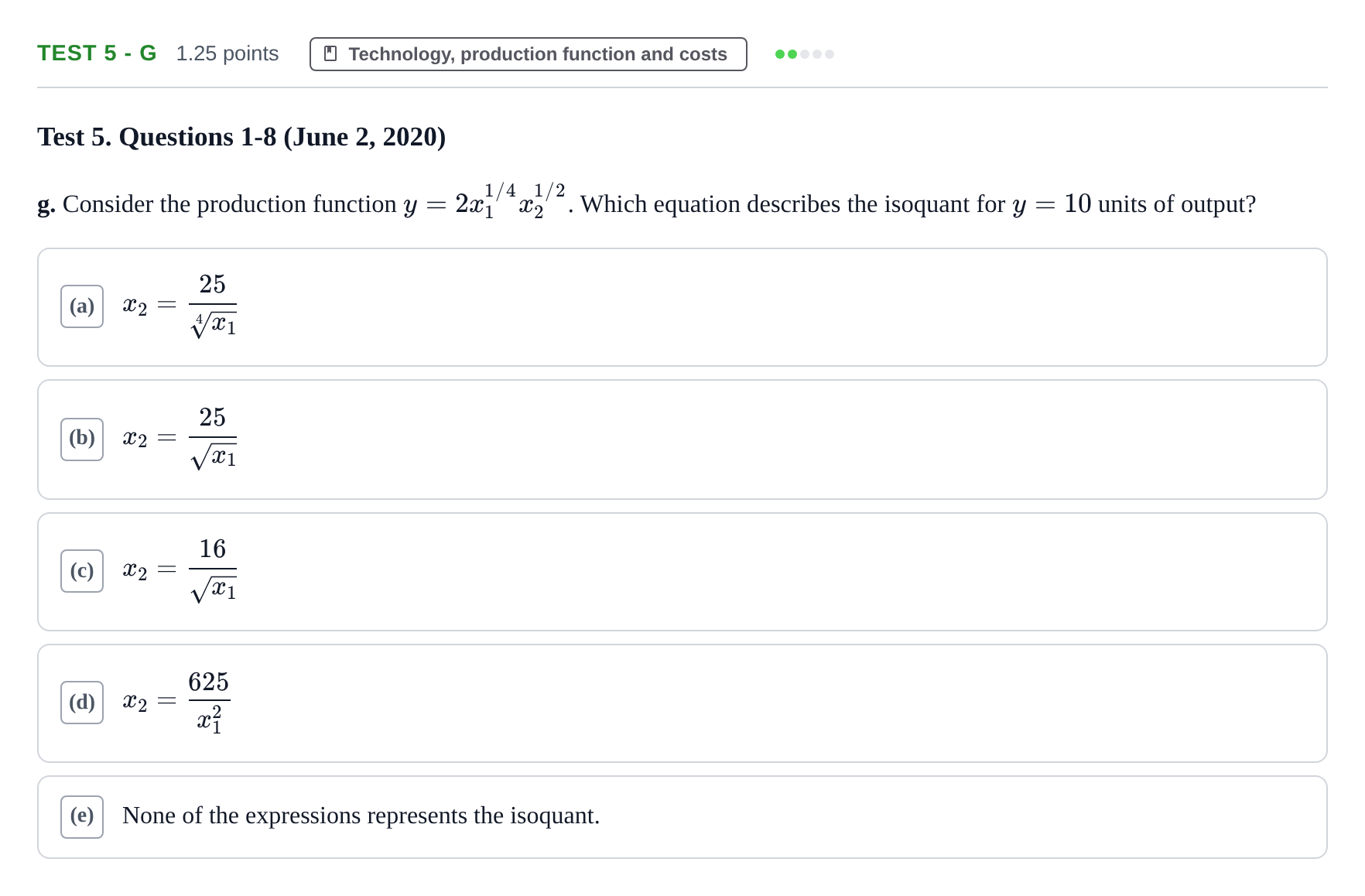Click option (b) formula 25 over root x1
1365x896 pixels.
180,438
